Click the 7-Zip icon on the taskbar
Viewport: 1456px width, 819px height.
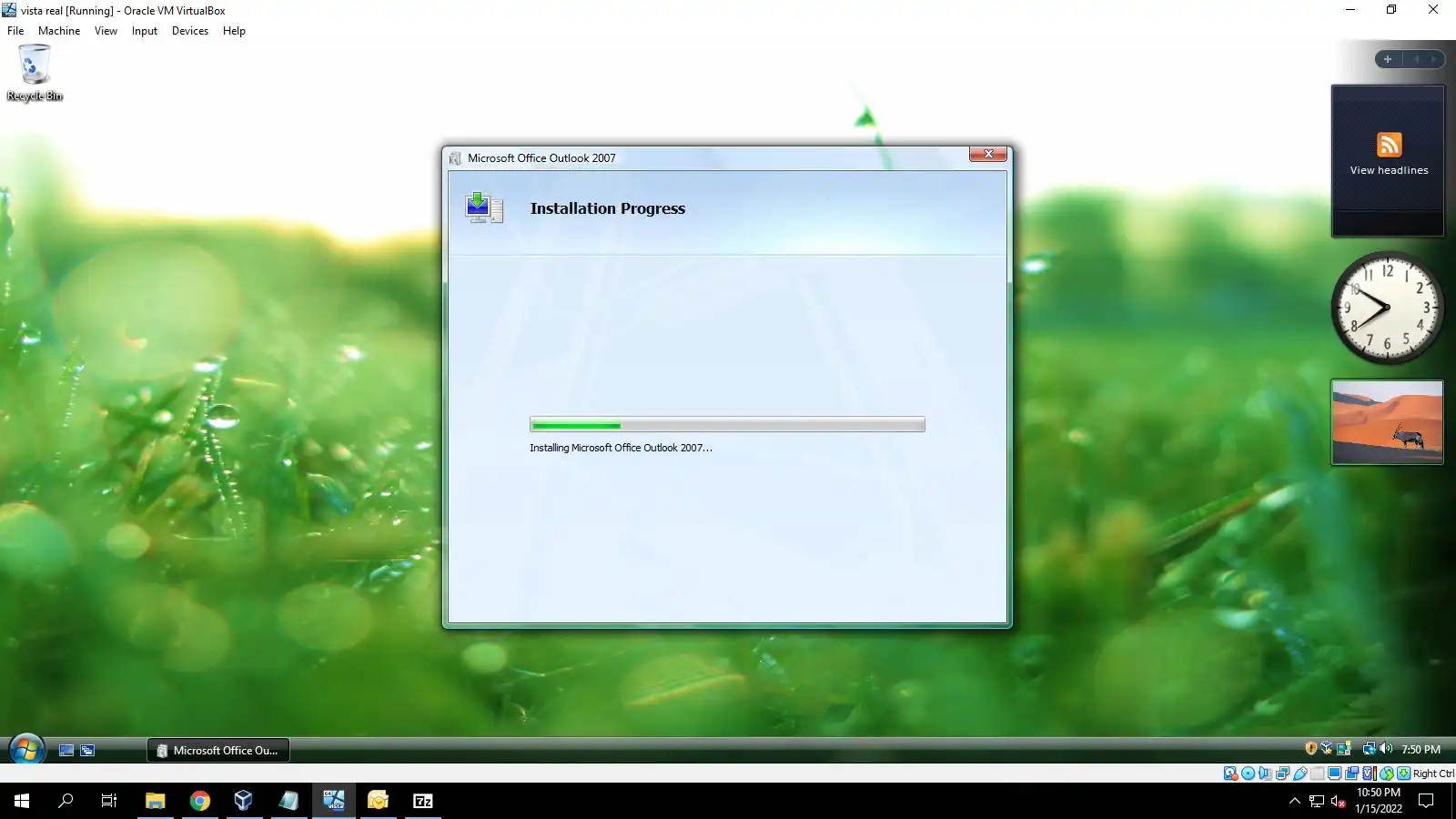422,801
